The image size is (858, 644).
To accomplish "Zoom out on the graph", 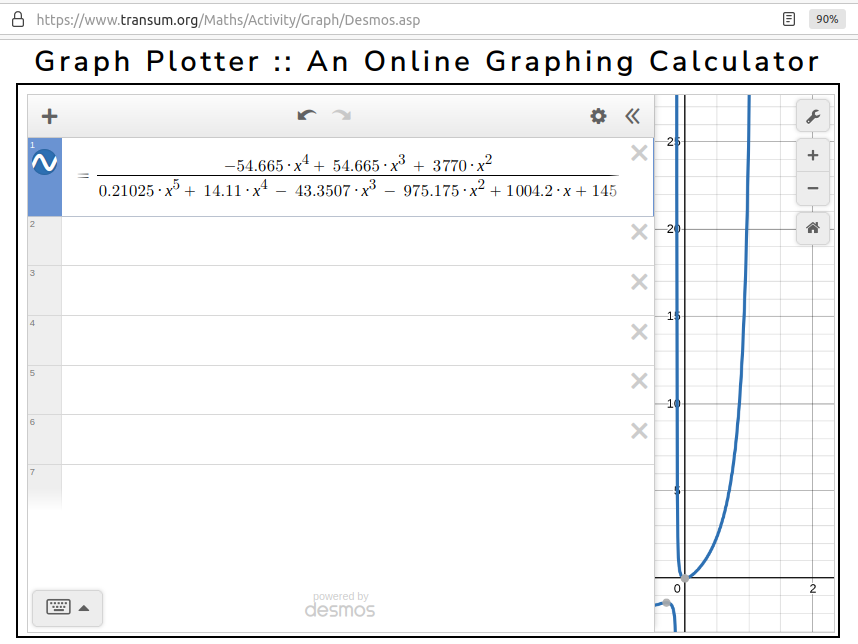I will click(813, 188).
